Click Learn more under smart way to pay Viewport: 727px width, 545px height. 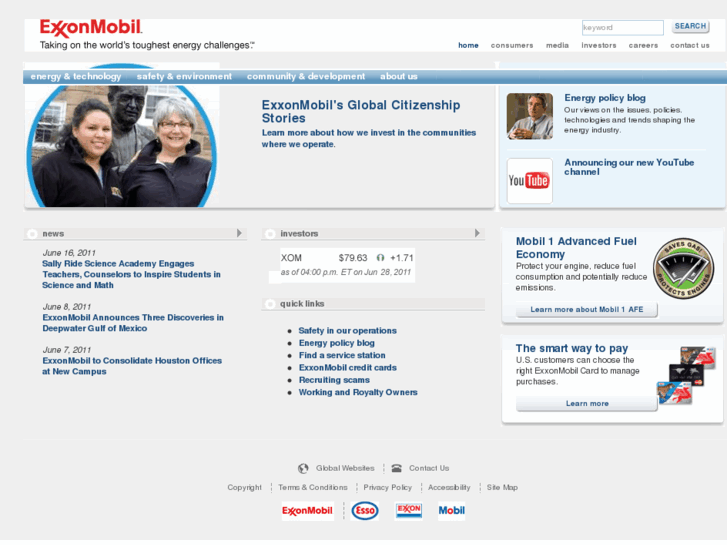click(587, 404)
